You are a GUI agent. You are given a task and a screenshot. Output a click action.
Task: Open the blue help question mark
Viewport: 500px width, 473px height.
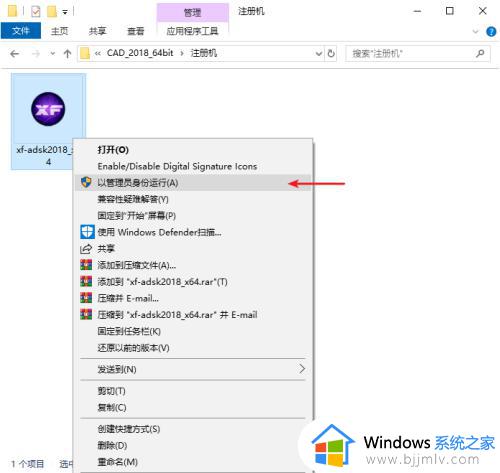tap(491, 32)
